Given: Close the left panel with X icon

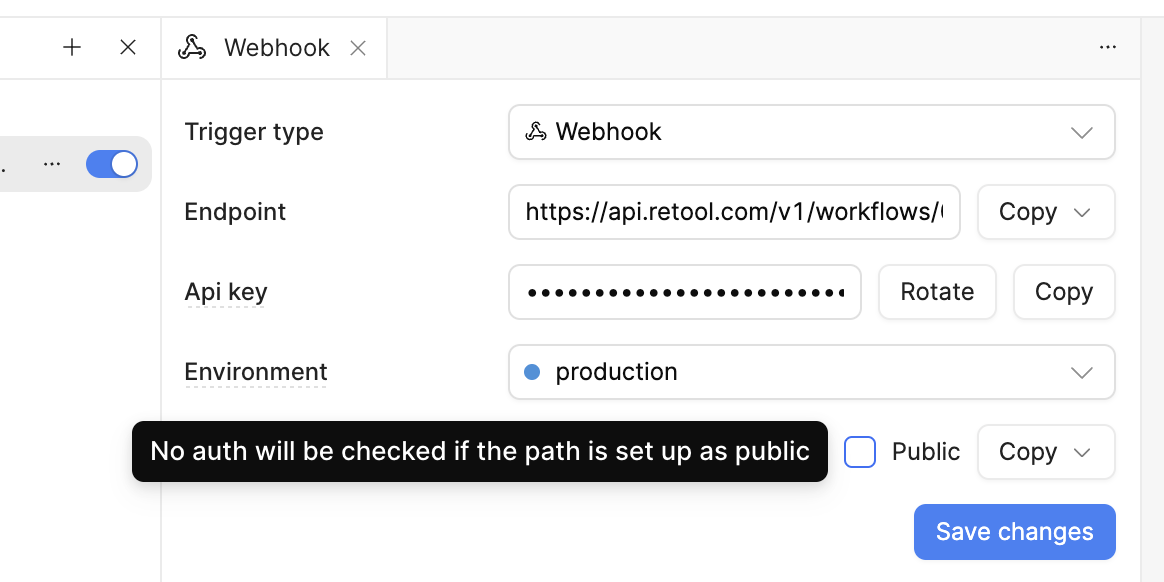Looking at the screenshot, I should point(128,48).
